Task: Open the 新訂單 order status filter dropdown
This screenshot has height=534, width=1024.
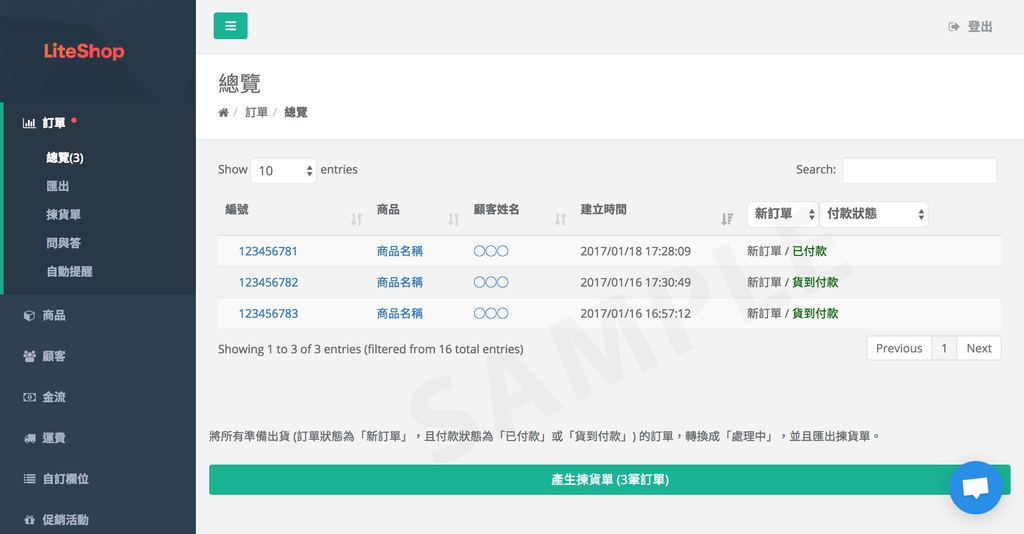Action: point(782,214)
